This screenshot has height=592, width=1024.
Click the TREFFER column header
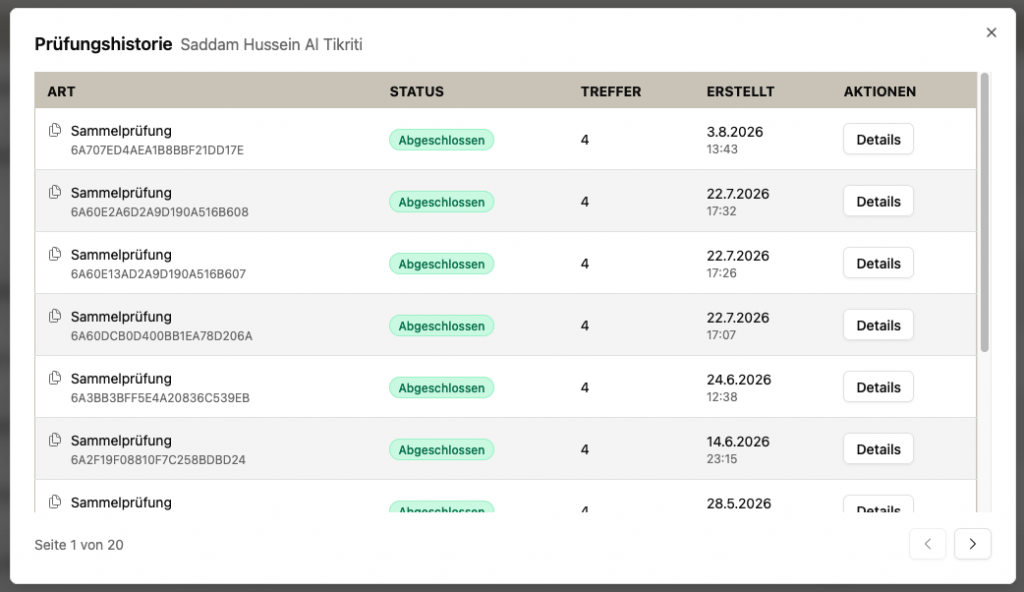(x=611, y=91)
